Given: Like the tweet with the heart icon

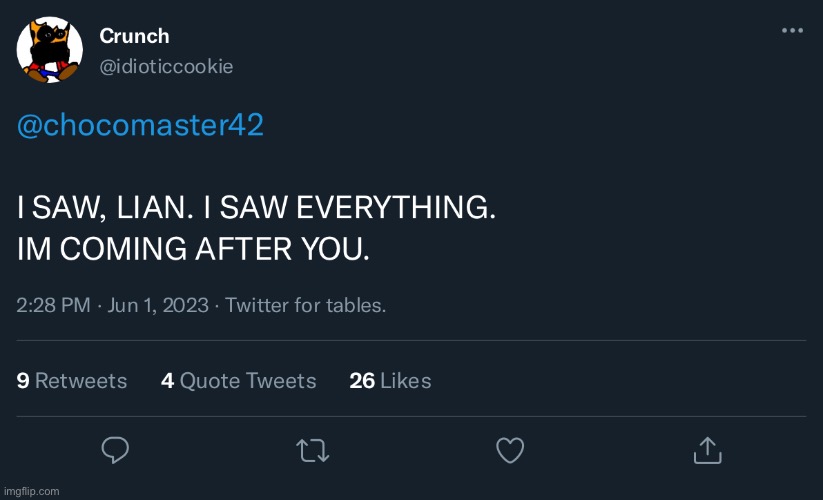Looking at the screenshot, I should pyautogui.click(x=510, y=451).
